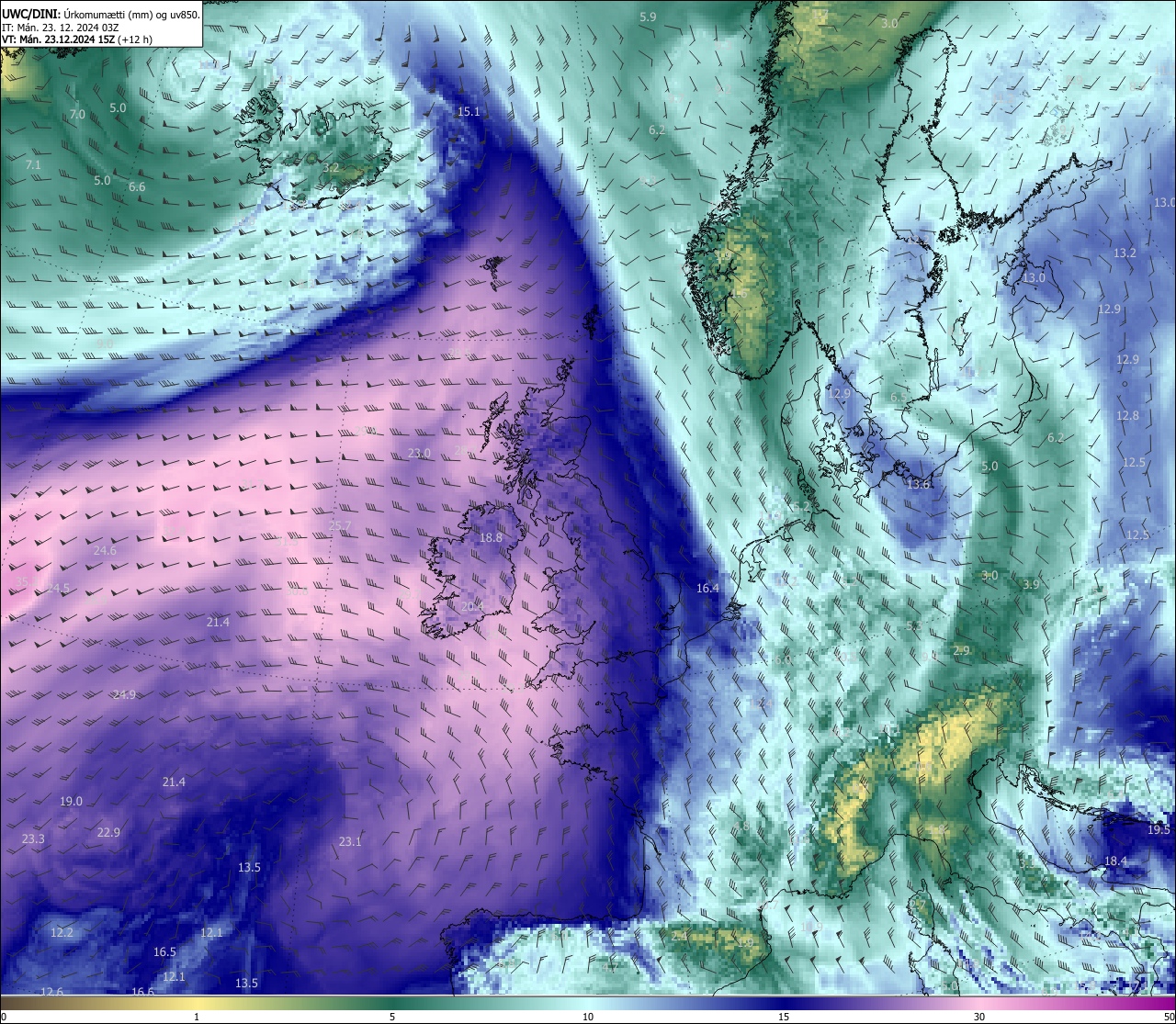The width and height of the screenshot is (1176, 1024).
Task: Click the map value 24.6
Action: click(x=105, y=551)
